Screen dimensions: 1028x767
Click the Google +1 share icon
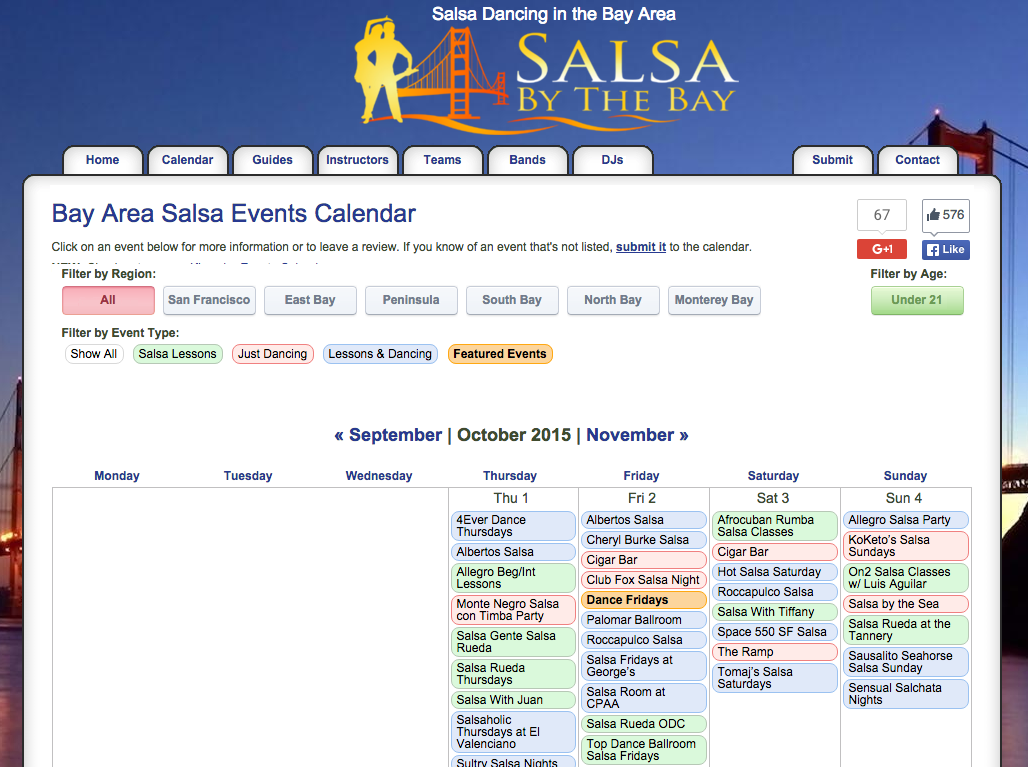[881, 248]
